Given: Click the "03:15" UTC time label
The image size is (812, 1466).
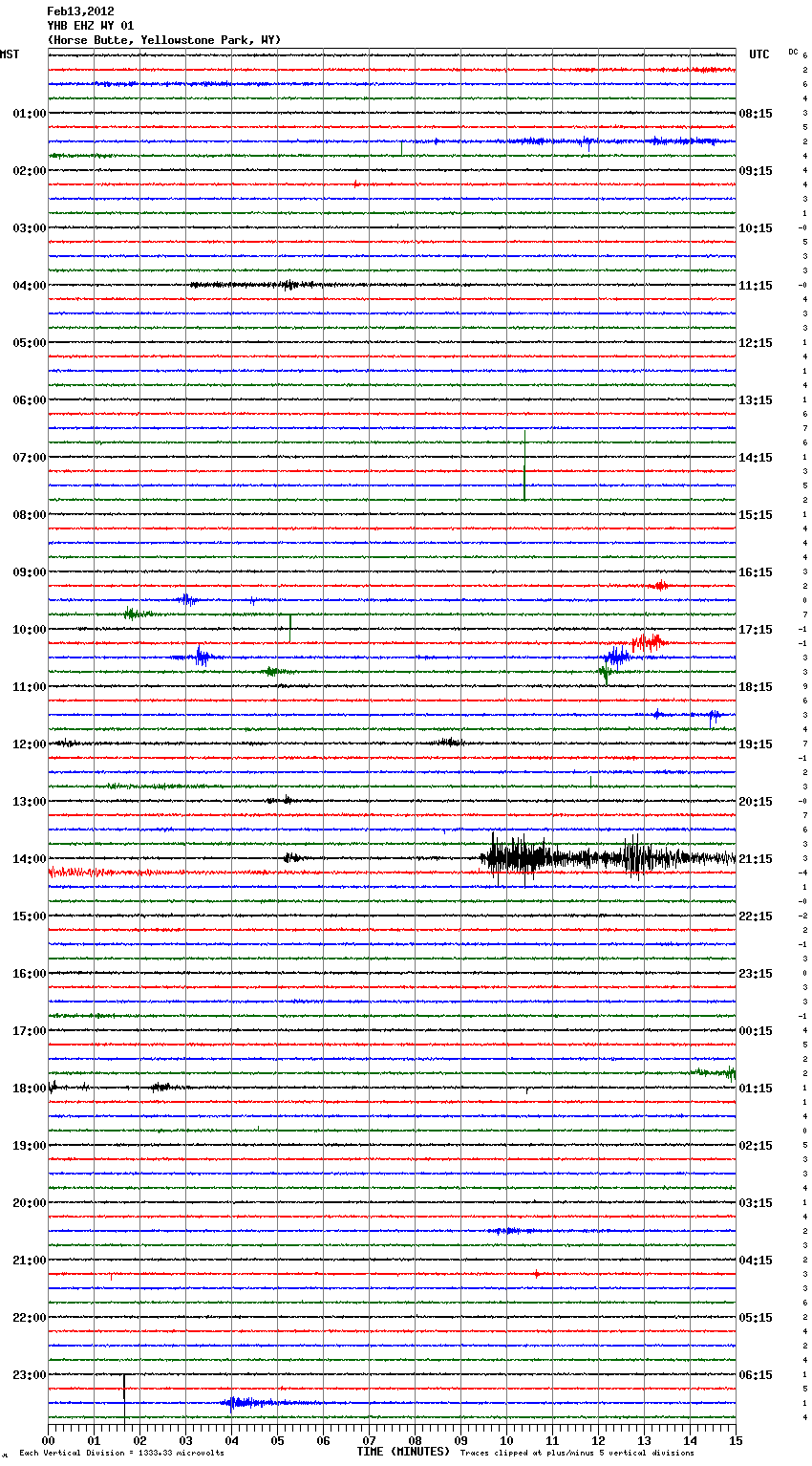Looking at the screenshot, I should 756,1203.
